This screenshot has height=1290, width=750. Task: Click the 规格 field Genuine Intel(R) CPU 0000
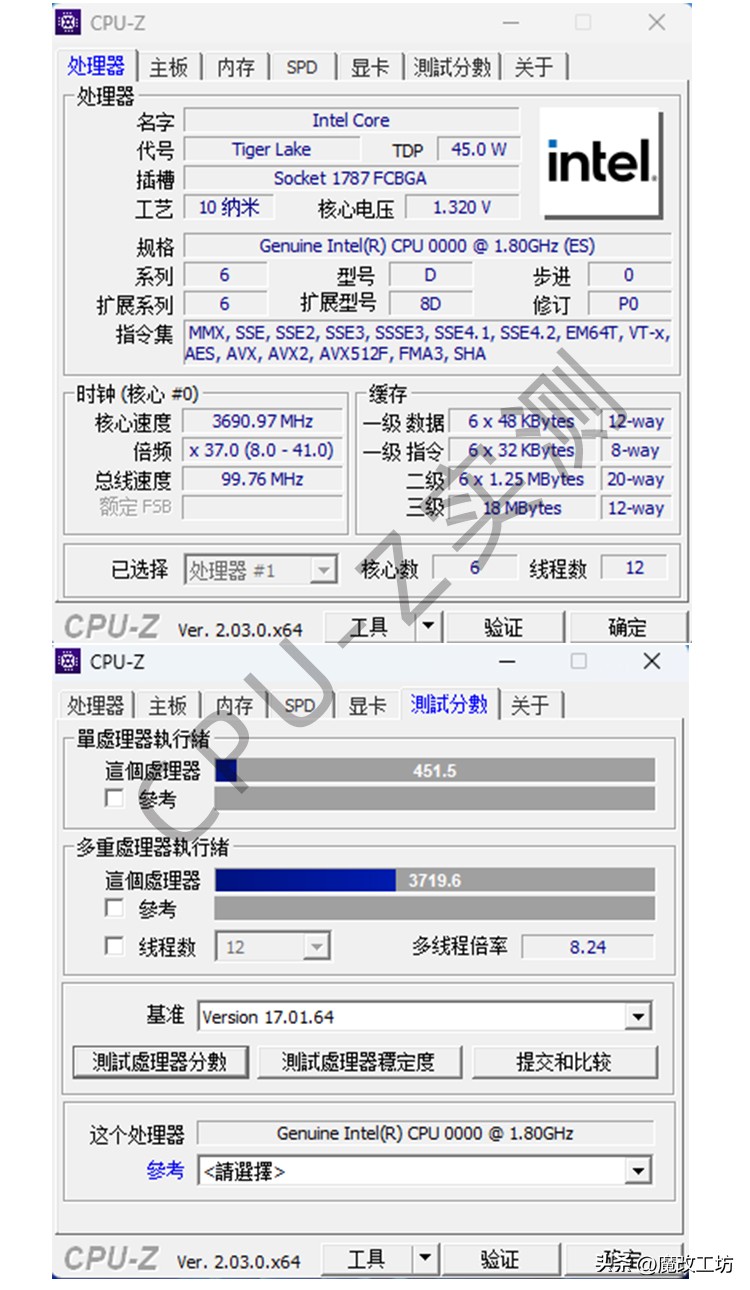click(x=428, y=246)
